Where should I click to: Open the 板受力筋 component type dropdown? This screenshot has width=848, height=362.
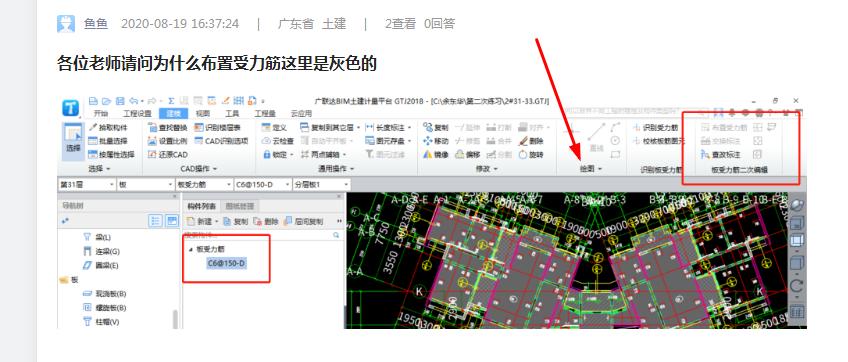(x=204, y=185)
